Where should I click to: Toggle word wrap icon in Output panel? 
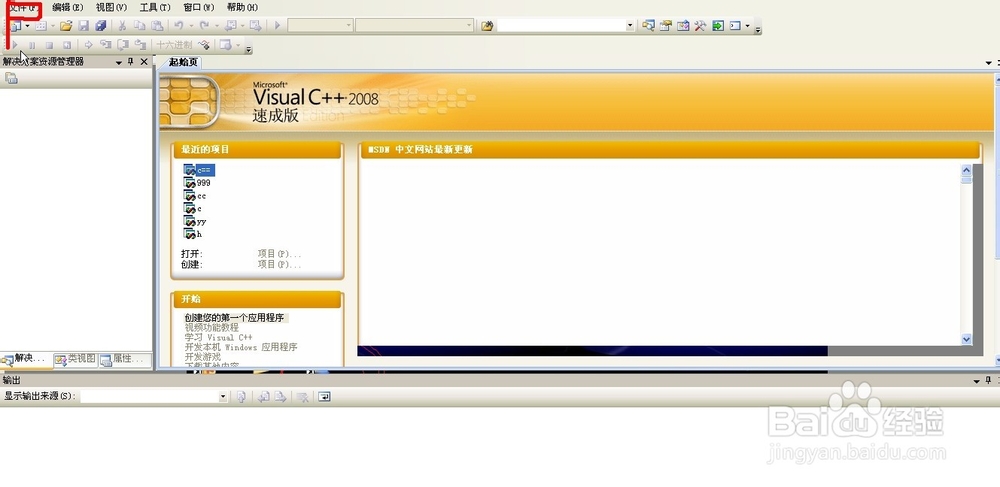click(x=325, y=396)
